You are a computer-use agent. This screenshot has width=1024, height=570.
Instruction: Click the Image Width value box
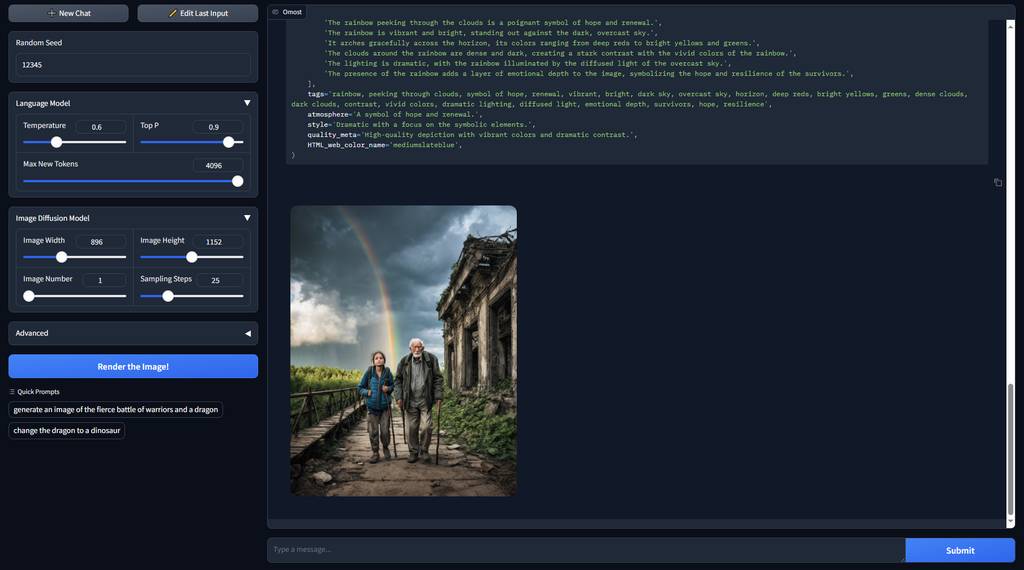pos(101,242)
